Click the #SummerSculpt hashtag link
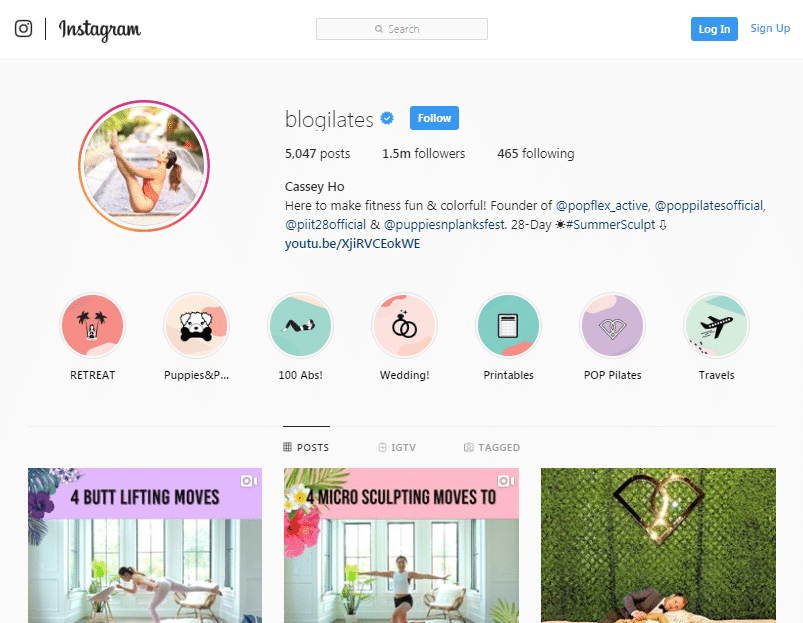803x623 pixels. pyautogui.click(x=610, y=225)
